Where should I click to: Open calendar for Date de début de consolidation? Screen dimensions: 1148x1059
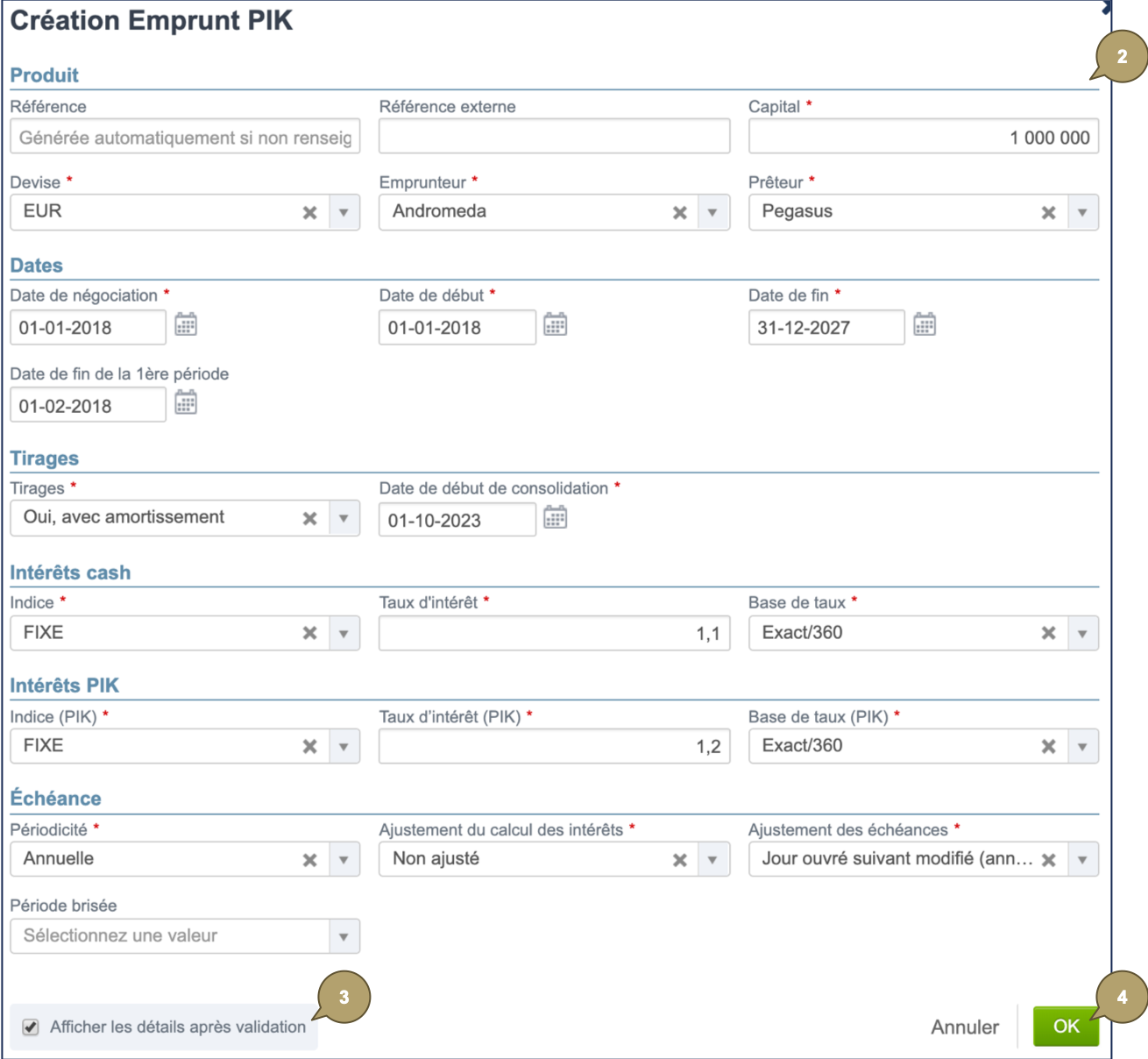tap(555, 517)
